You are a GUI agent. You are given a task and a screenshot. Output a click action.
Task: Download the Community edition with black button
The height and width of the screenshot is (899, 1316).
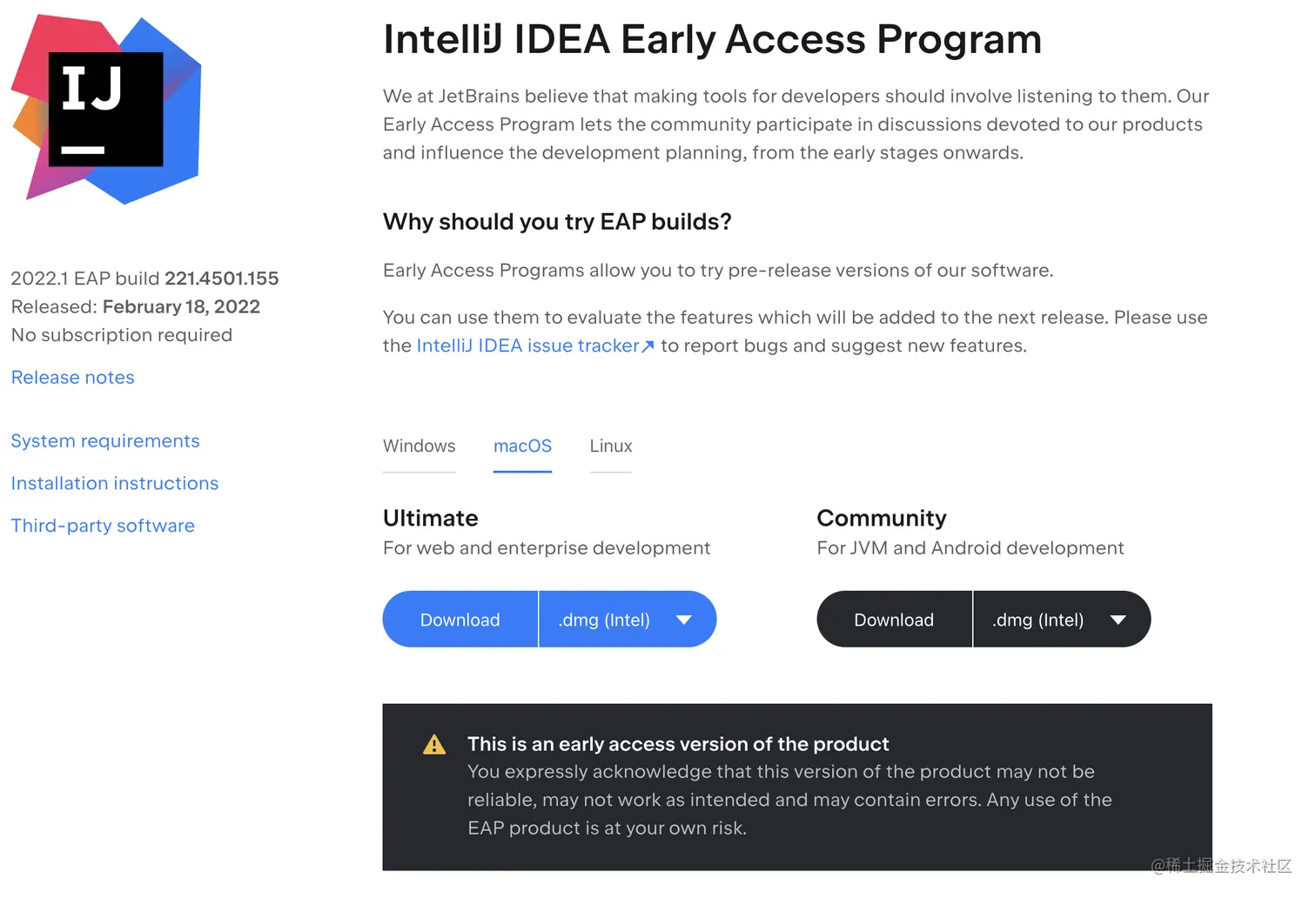tap(894, 620)
